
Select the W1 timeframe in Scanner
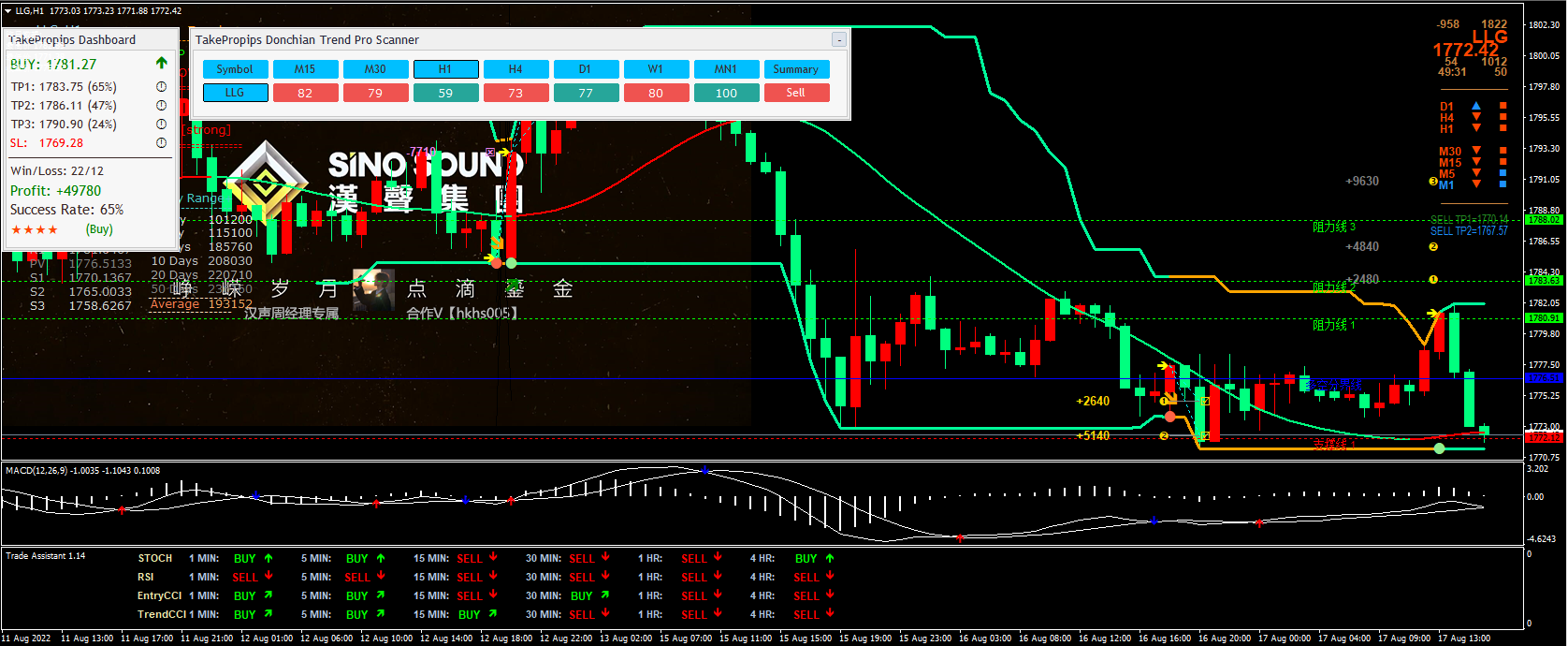tap(656, 69)
